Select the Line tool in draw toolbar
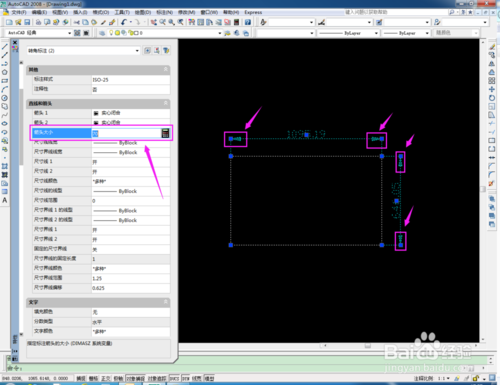 [x=5, y=46]
